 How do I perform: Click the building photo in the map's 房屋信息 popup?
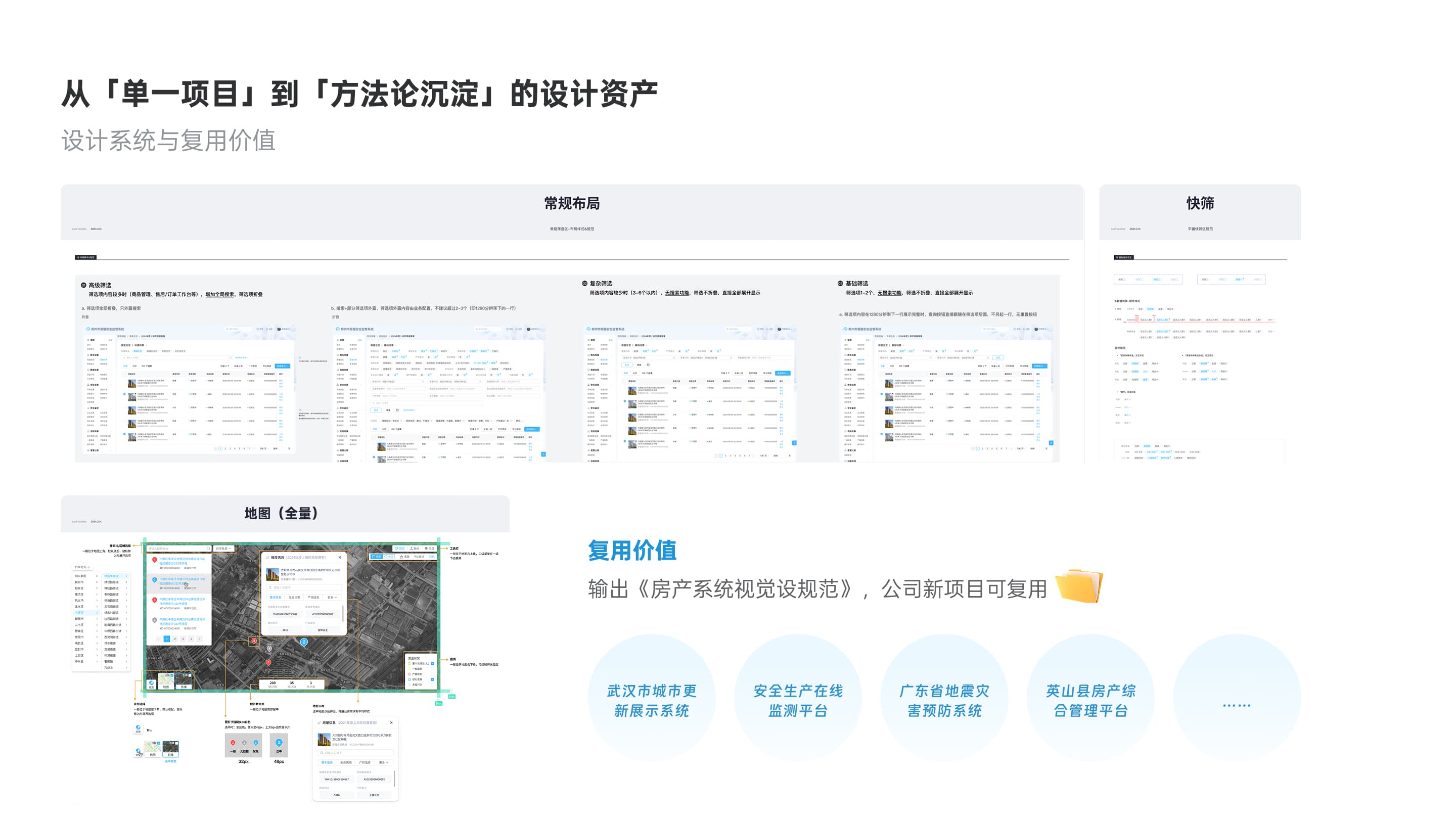click(273, 574)
